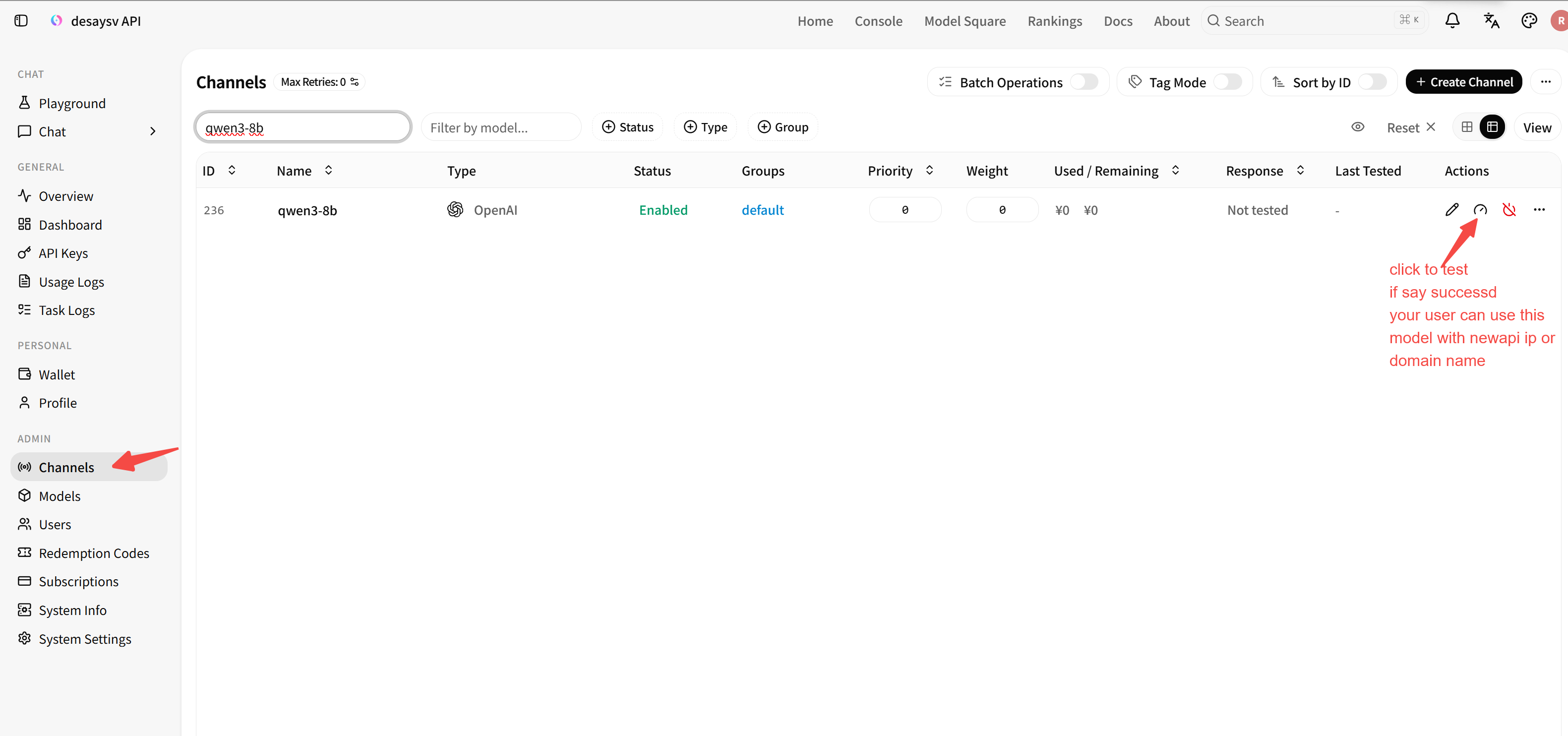
Task: Click the desaysv API logo
Action: pos(57,21)
